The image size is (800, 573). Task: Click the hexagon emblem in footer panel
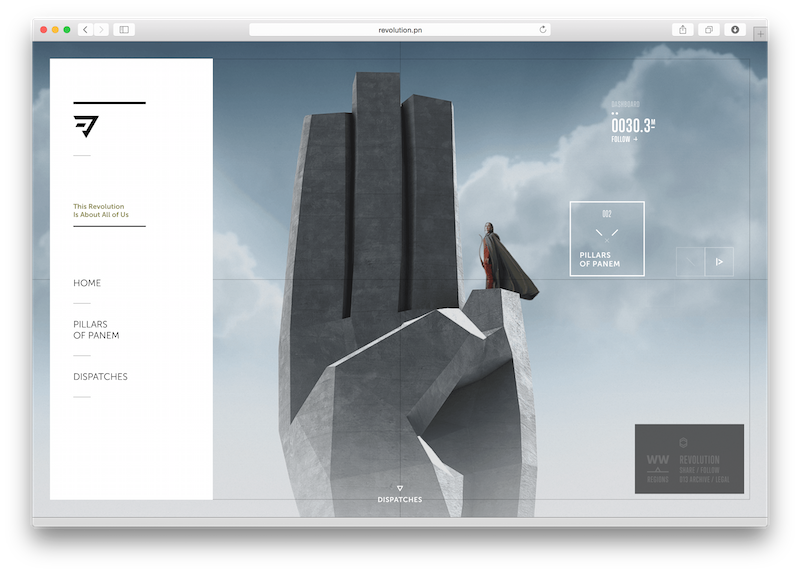coord(684,442)
